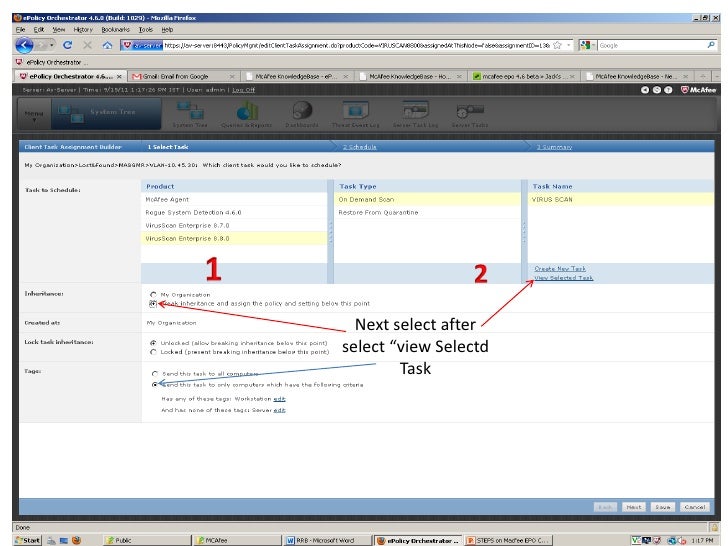Select Send this task to all computers
The width and height of the screenshot is (728, 546).
pyautogui.click(x=155, y=373)
